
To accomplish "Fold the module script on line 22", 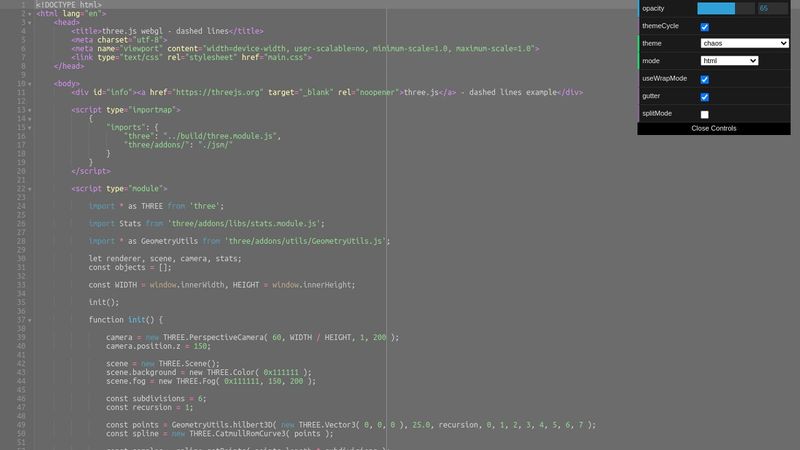I will [x=30, y=188].
